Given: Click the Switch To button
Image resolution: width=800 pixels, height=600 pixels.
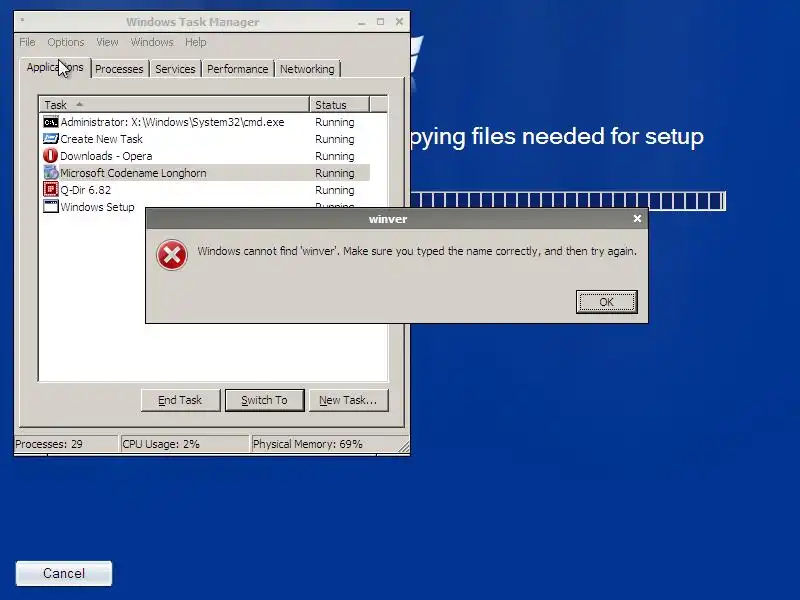Looking at the screenshot, I should click(x=264, y=400).
